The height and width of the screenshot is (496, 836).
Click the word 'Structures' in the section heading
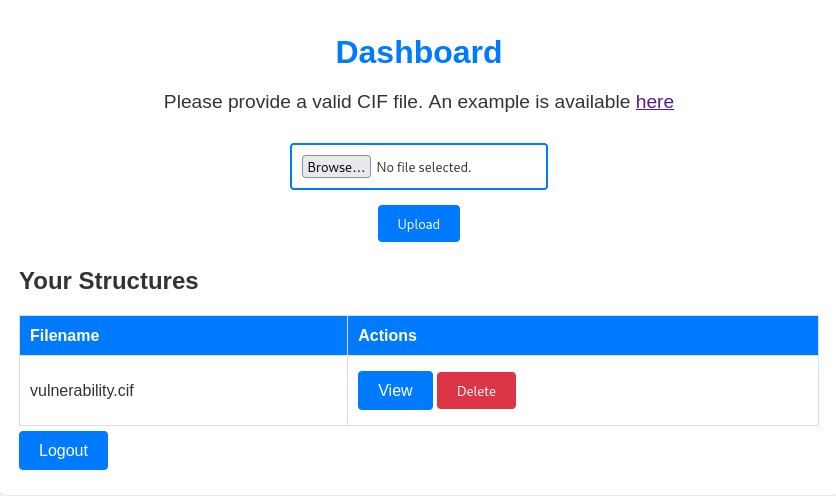click(139, 281)
